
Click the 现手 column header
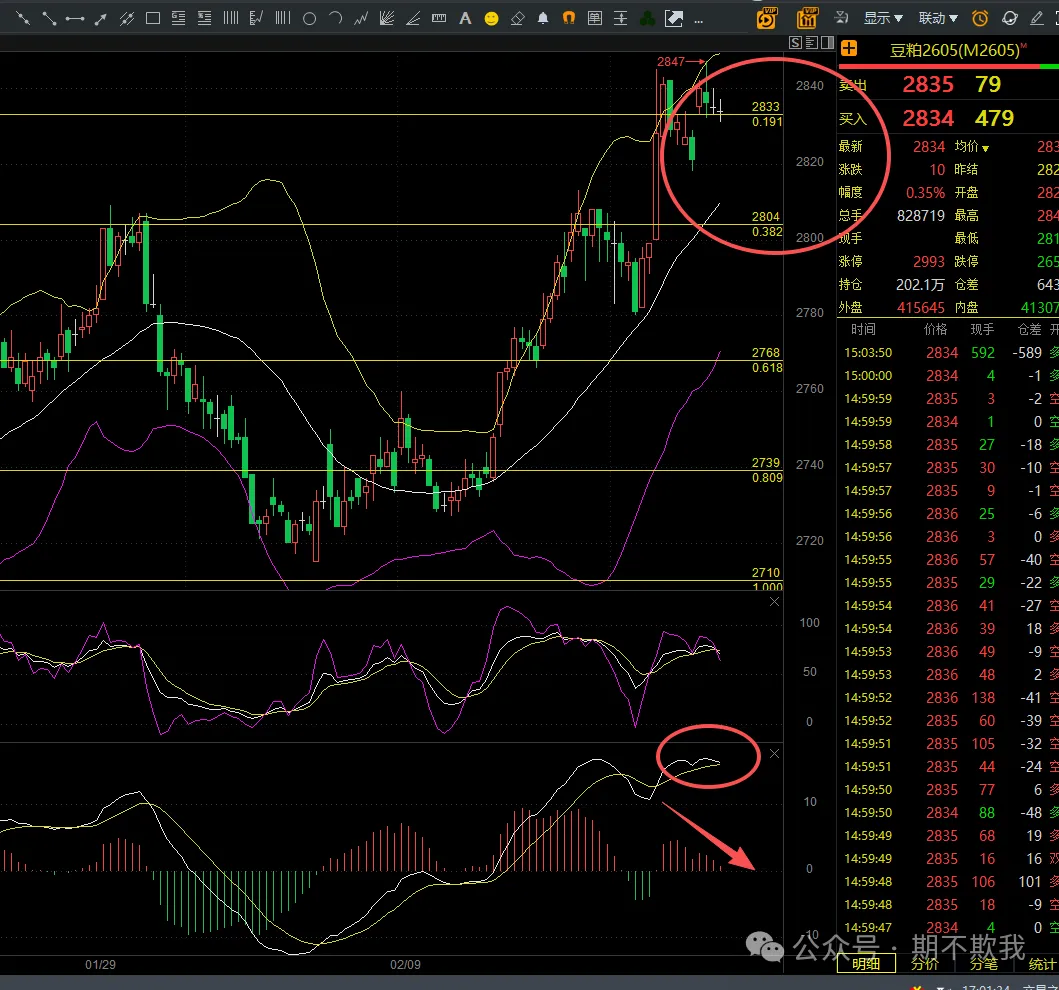click(x=982, y=329)
